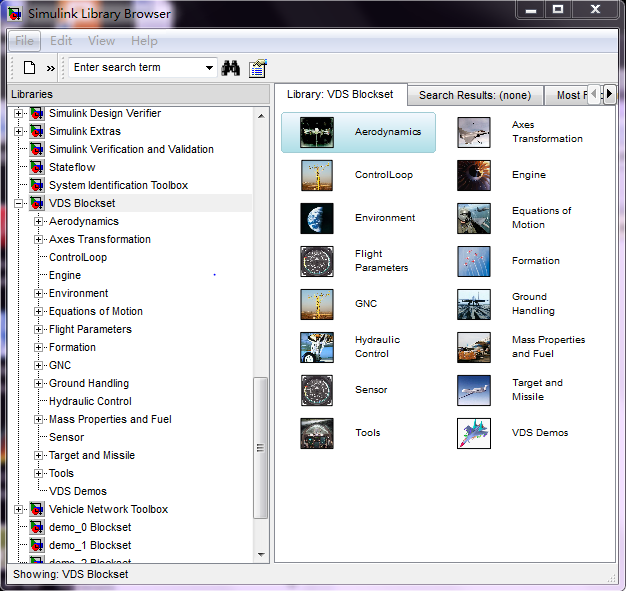Viewport: 626px width, 591px height.
Task: Click the new model page icon
Action: [30, 68]
